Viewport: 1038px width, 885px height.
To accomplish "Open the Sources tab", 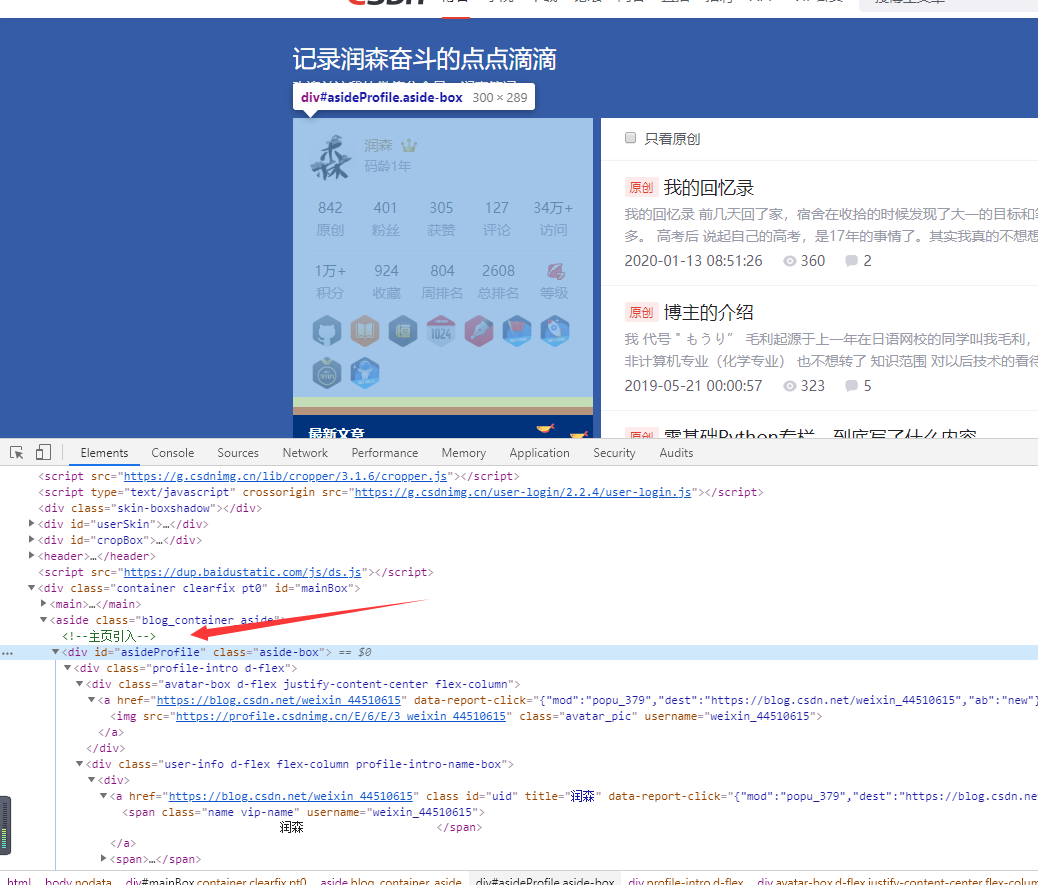I will [x=238, y=453].
